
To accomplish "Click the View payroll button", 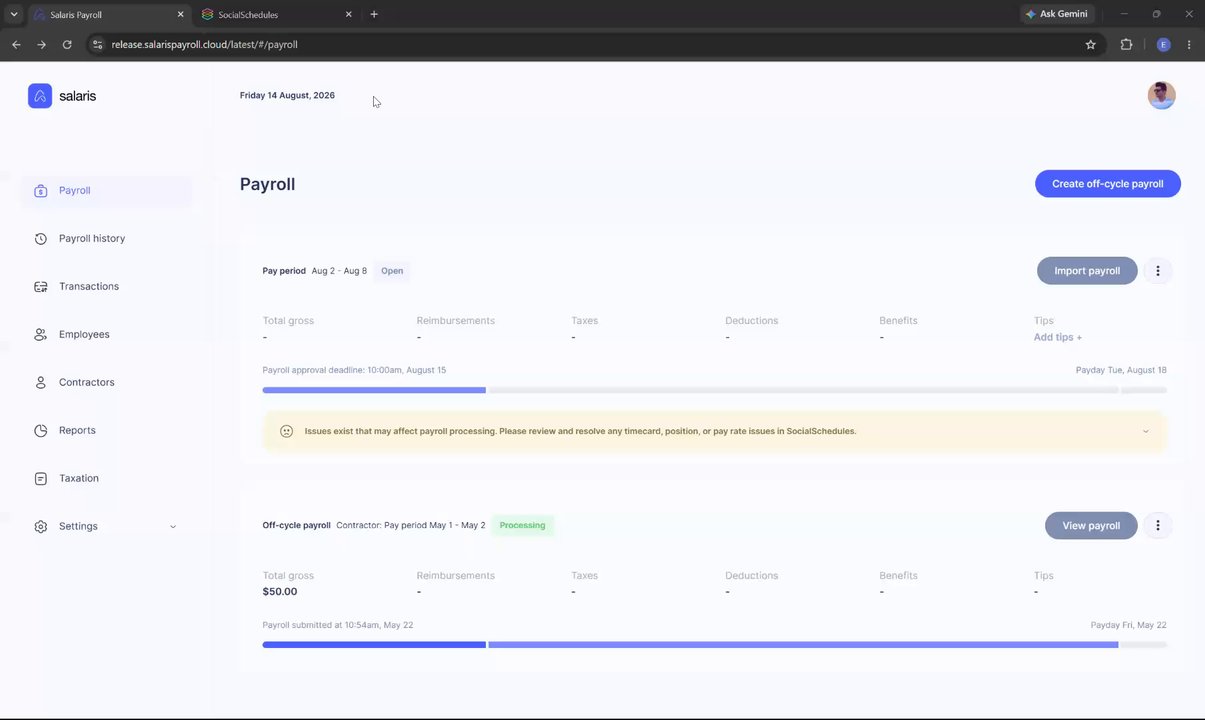I will tap(1091, 526).
